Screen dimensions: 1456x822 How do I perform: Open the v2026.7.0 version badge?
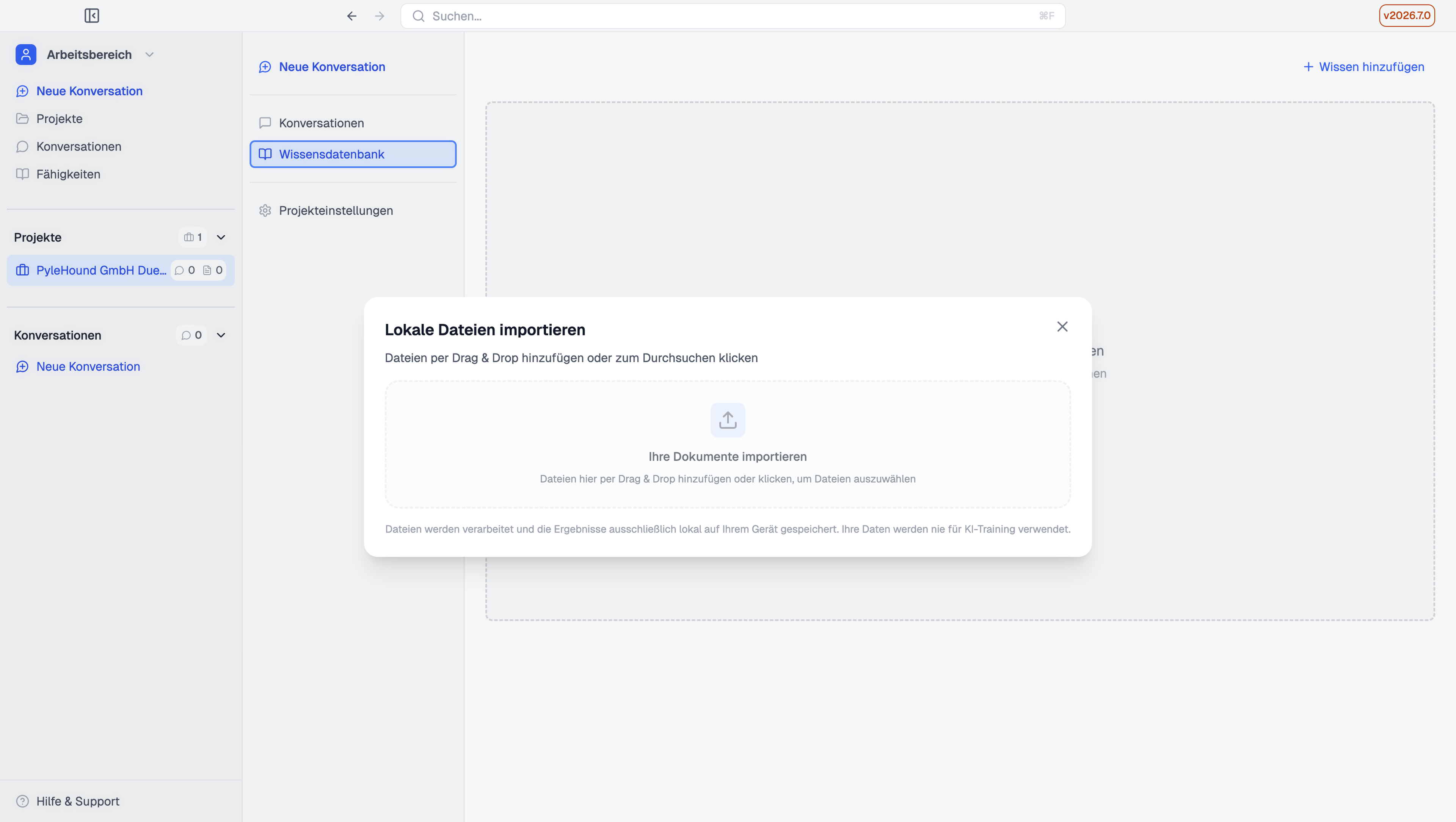(1407, 15)
